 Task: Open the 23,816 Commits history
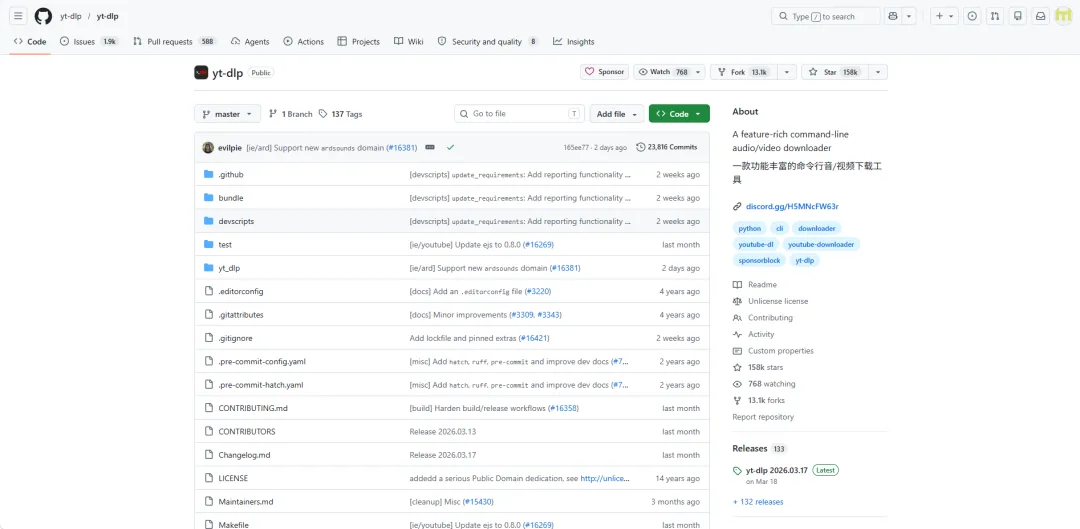pyautogui.click(x=667, y=147)
